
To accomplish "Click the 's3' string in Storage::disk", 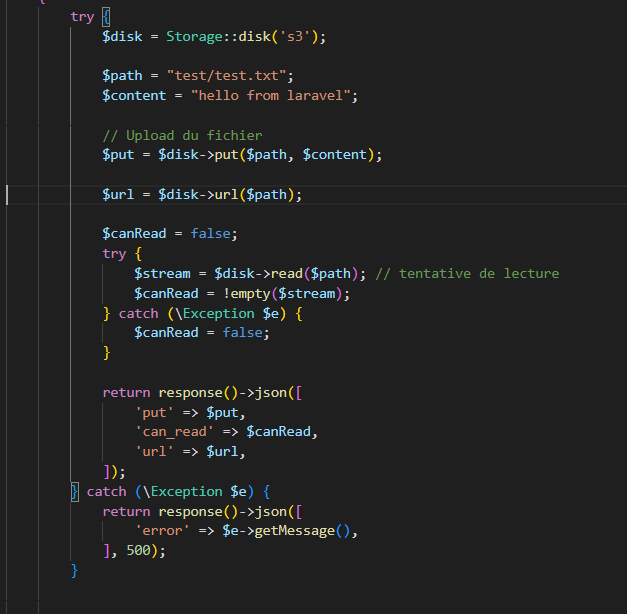I will pyautogui.click(x=297, y=36).
